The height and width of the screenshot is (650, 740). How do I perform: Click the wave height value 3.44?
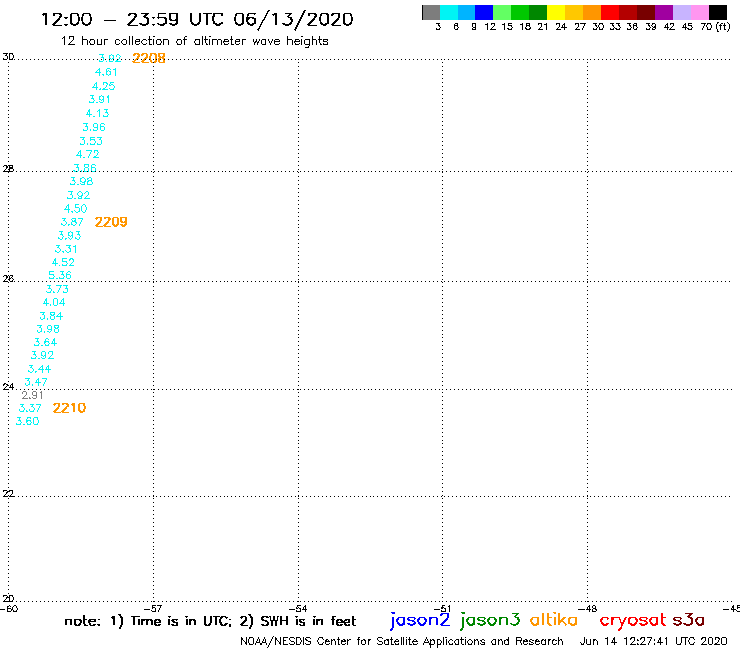tap(39, 369)
